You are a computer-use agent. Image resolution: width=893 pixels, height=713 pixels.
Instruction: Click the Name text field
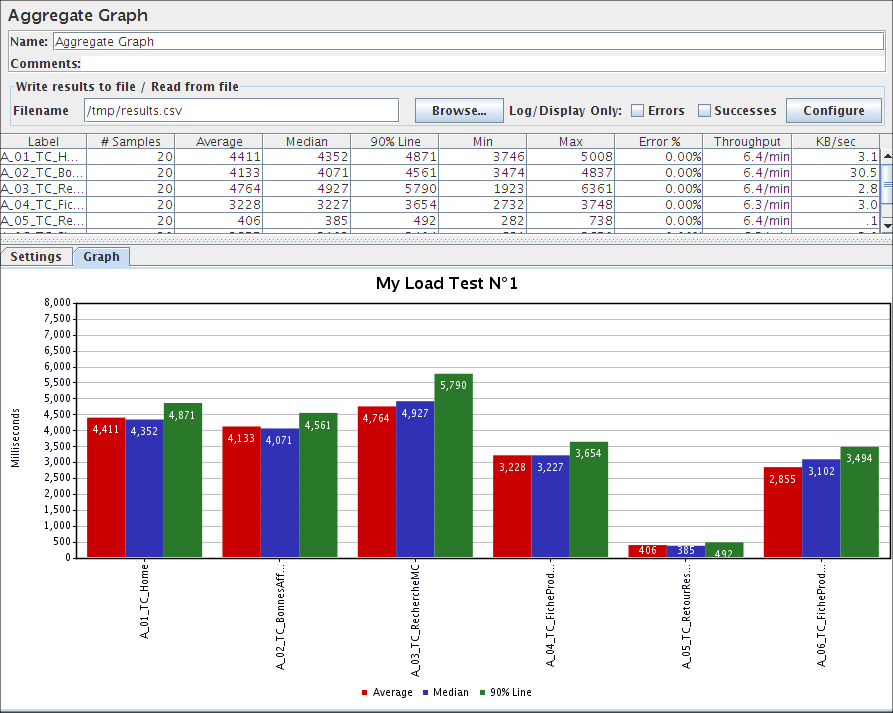tap(467, 42)
